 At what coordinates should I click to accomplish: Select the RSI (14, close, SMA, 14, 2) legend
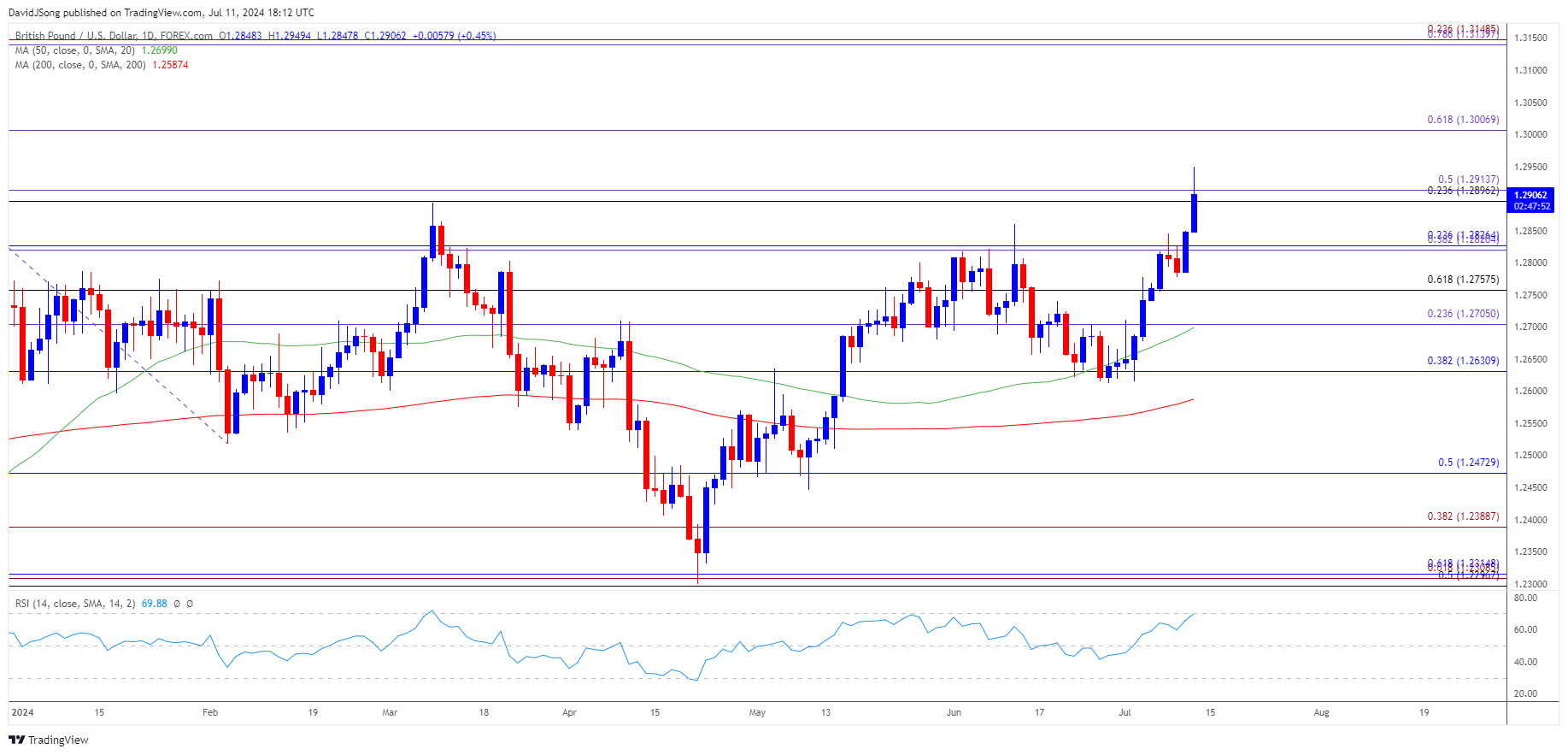coord(75,604)
